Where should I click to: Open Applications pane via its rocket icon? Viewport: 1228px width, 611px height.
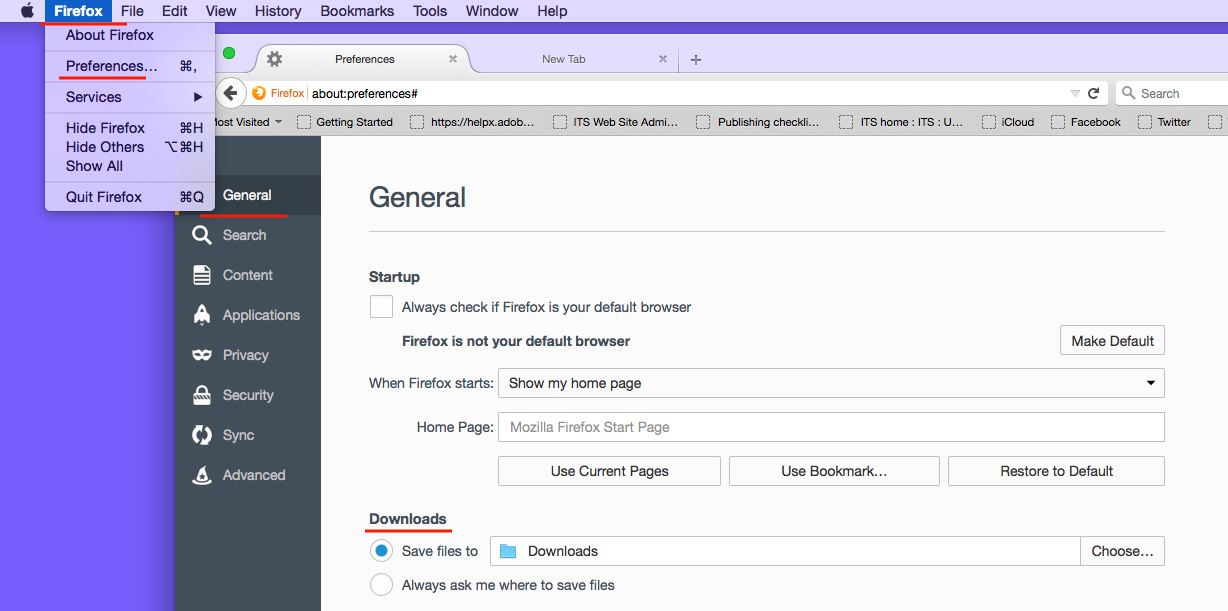click(202, 315)
